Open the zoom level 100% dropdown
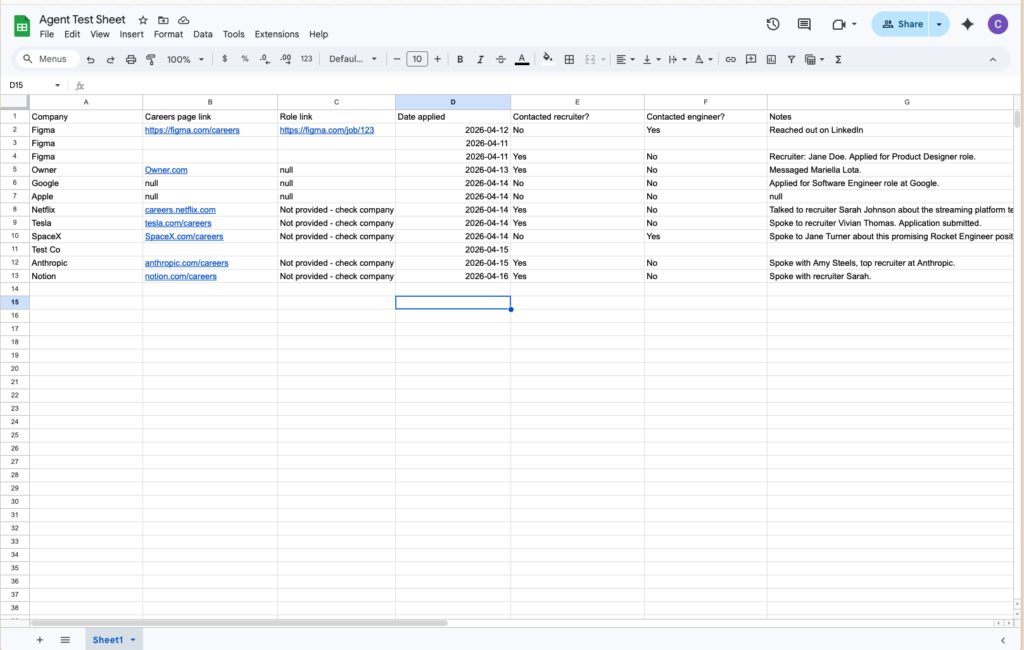Viewport: 1024px width, 650px height. point(185,60)
